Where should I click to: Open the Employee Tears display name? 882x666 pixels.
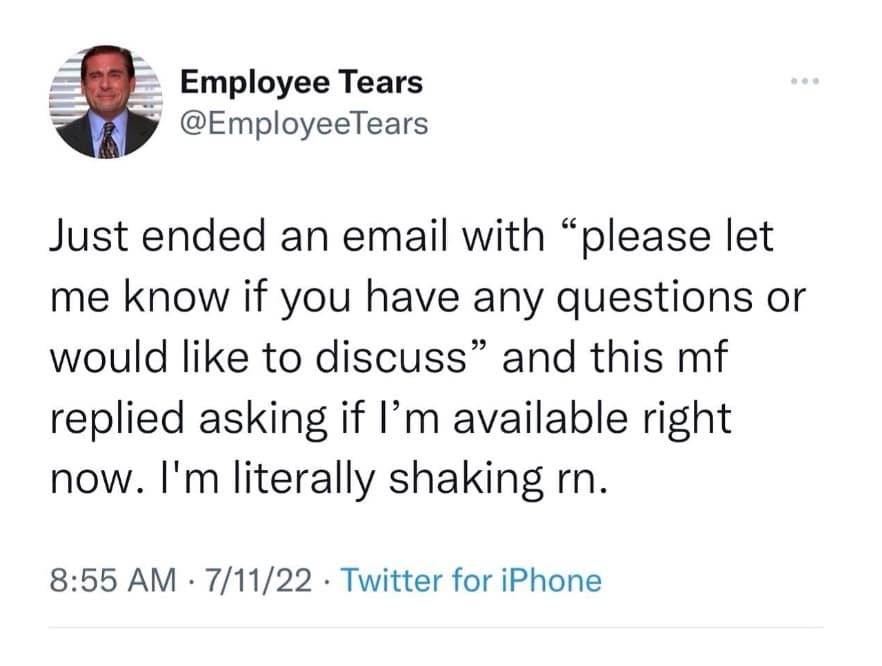[301, 83]
